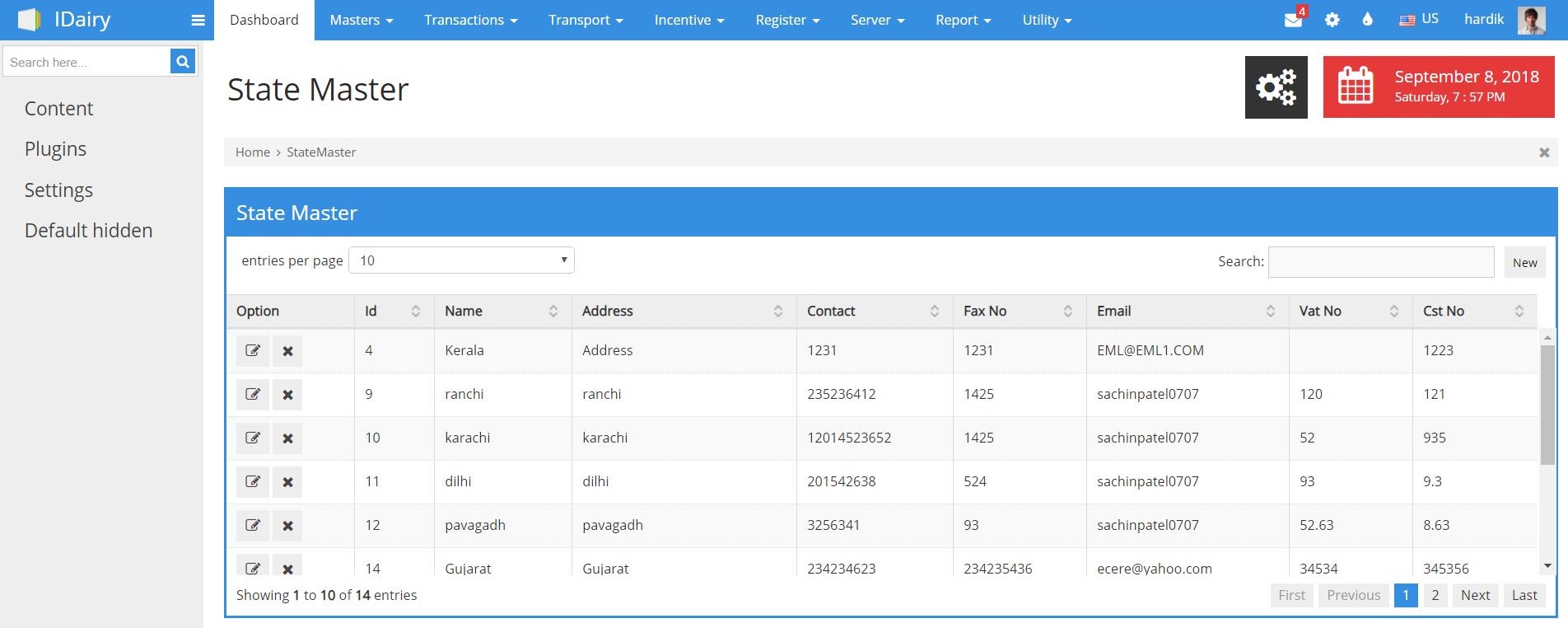This screenshot has height=628, width=1568.
Task: Edit the Kerala row
Action: [253, 350]
